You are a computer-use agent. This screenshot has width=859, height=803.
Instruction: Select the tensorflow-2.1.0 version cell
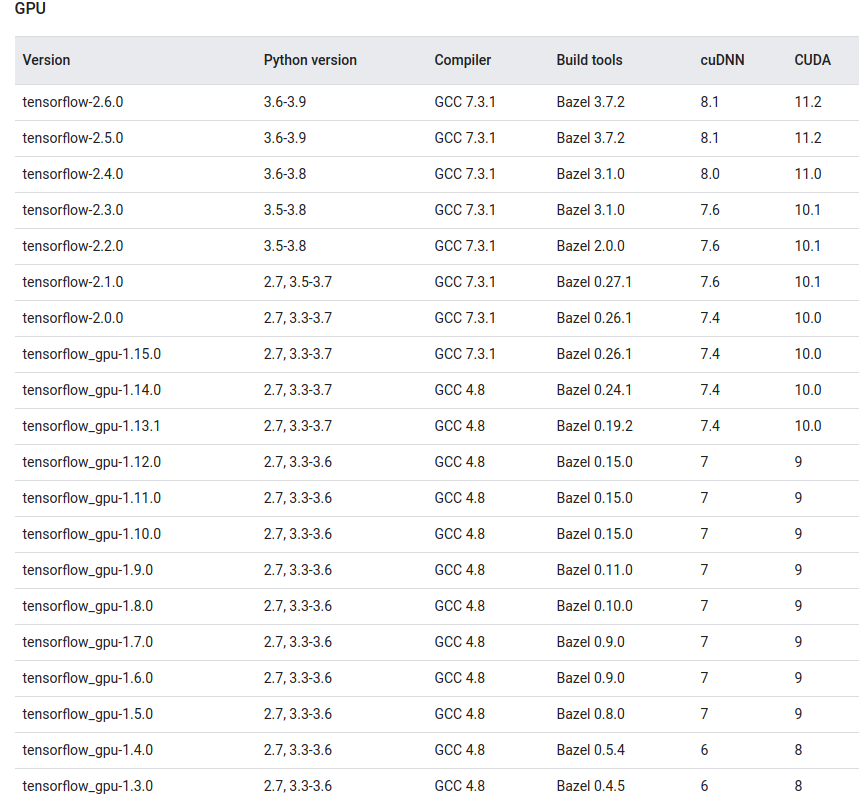pyautogui.click(x=72, y=282)
